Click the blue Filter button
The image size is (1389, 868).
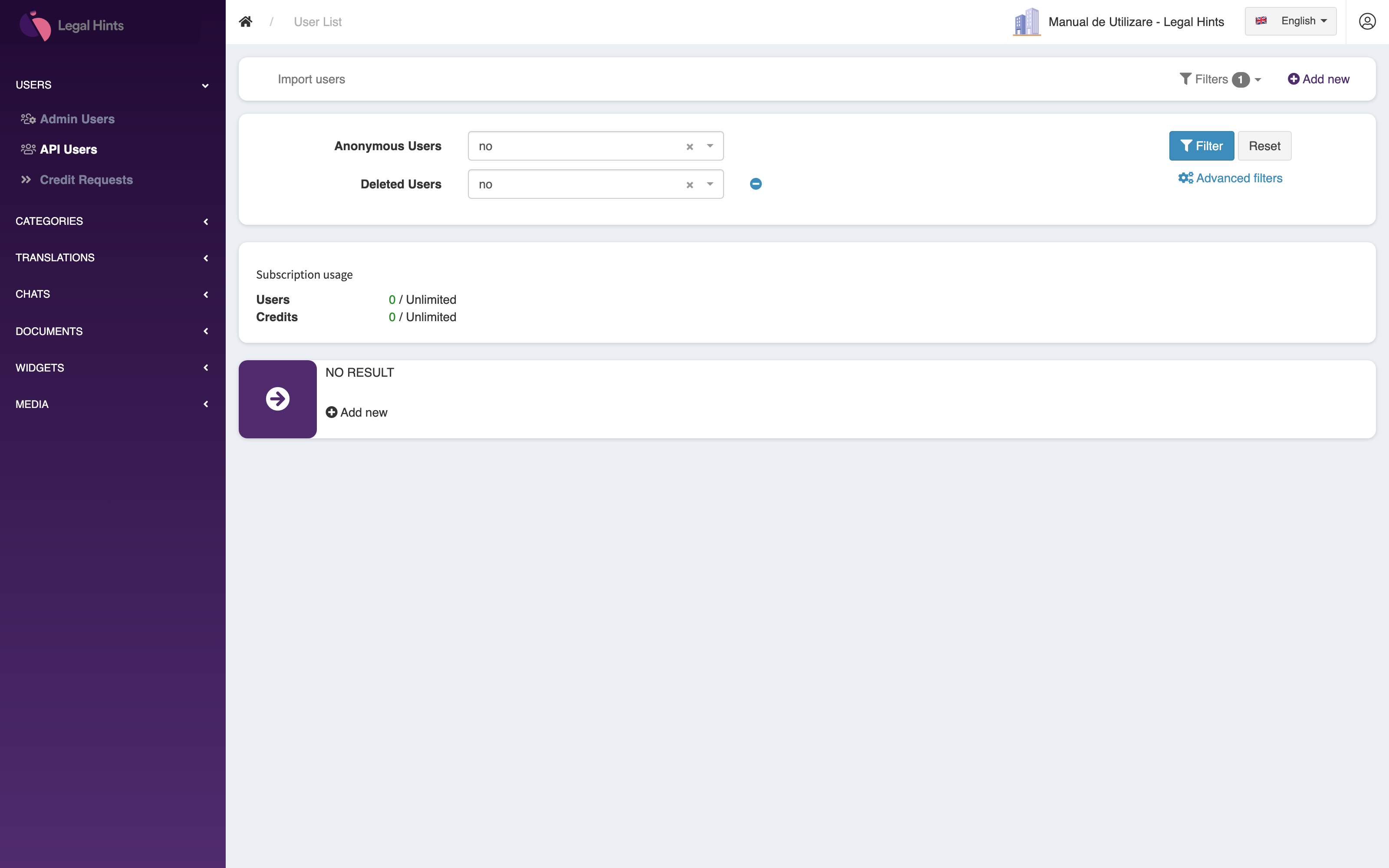1201,146
